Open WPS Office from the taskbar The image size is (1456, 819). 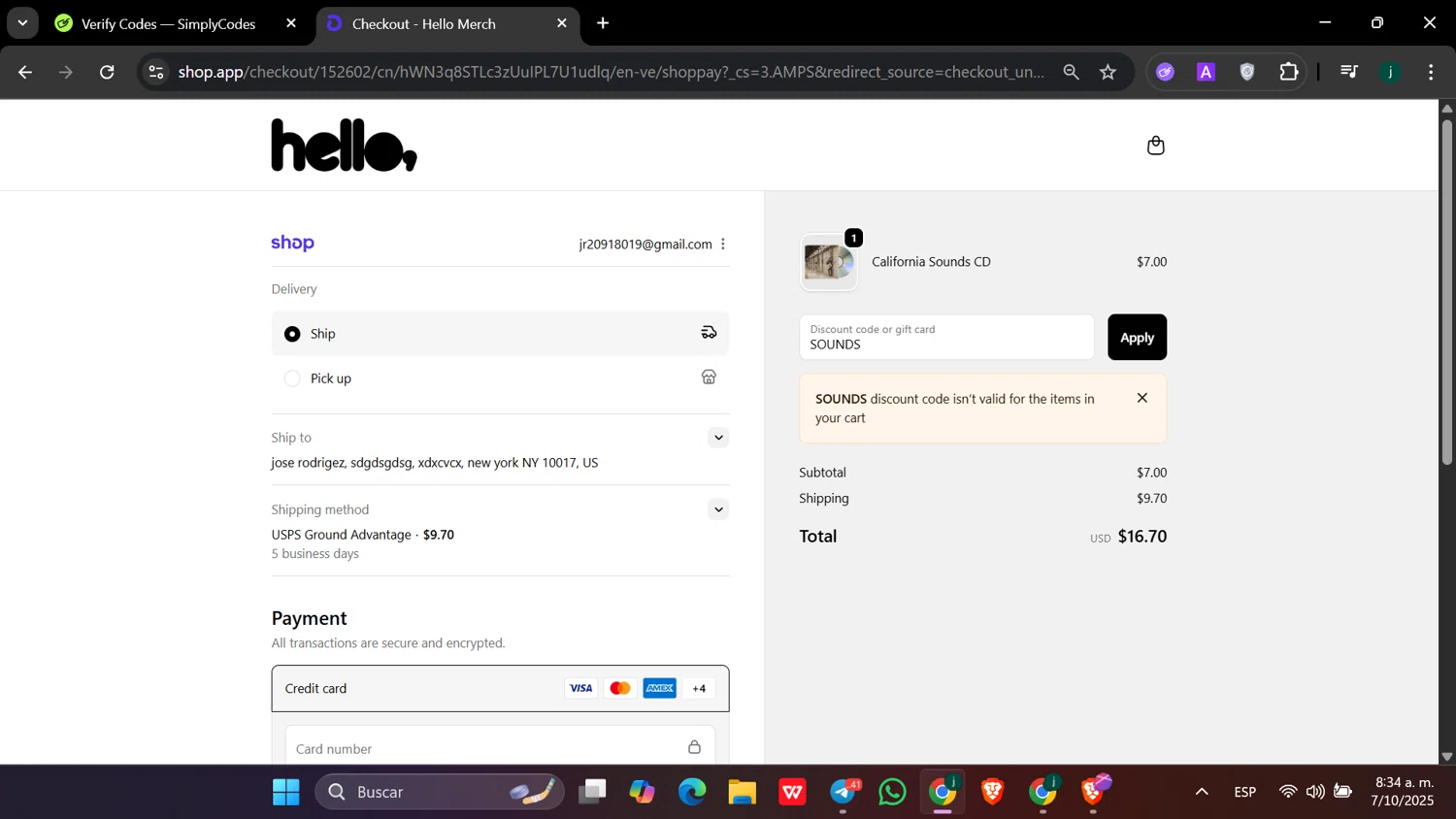coord(792,792)
